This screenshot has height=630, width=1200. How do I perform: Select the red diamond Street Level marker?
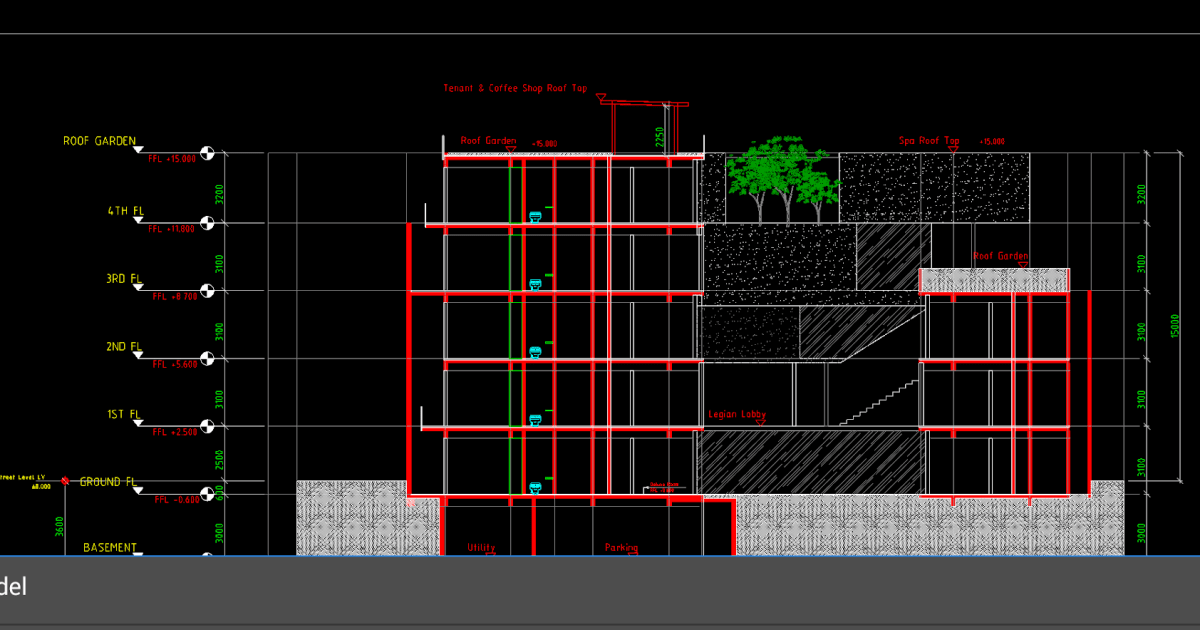[x=64, y=481]
